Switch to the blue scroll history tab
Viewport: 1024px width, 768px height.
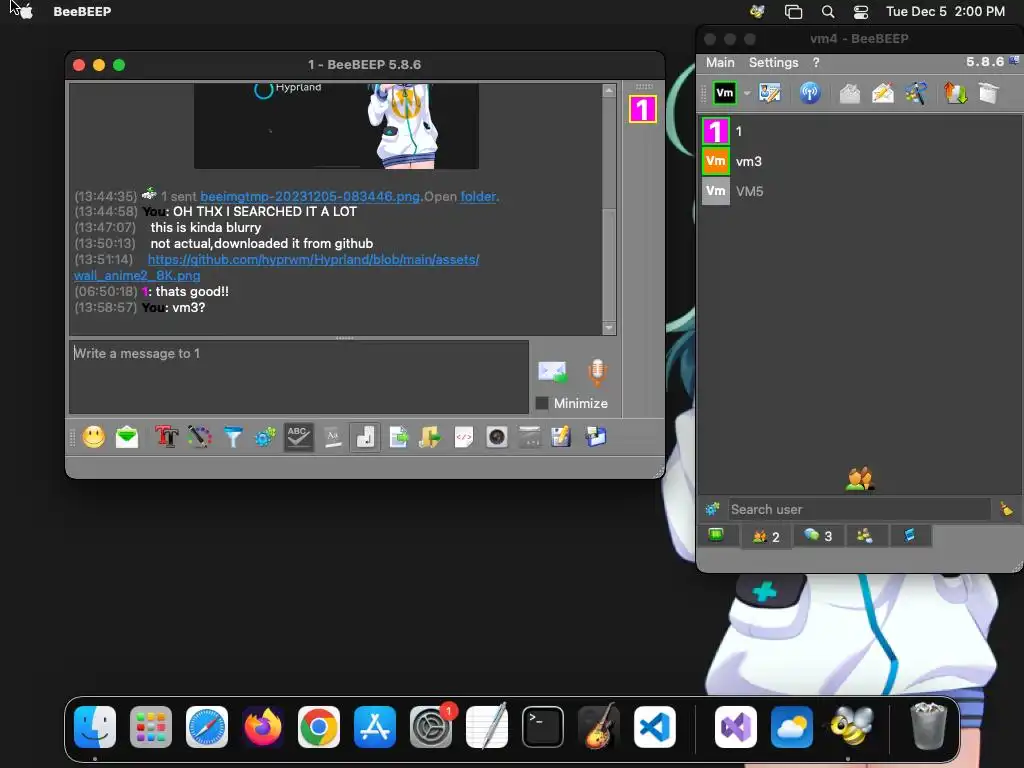(x=909, y=536)
